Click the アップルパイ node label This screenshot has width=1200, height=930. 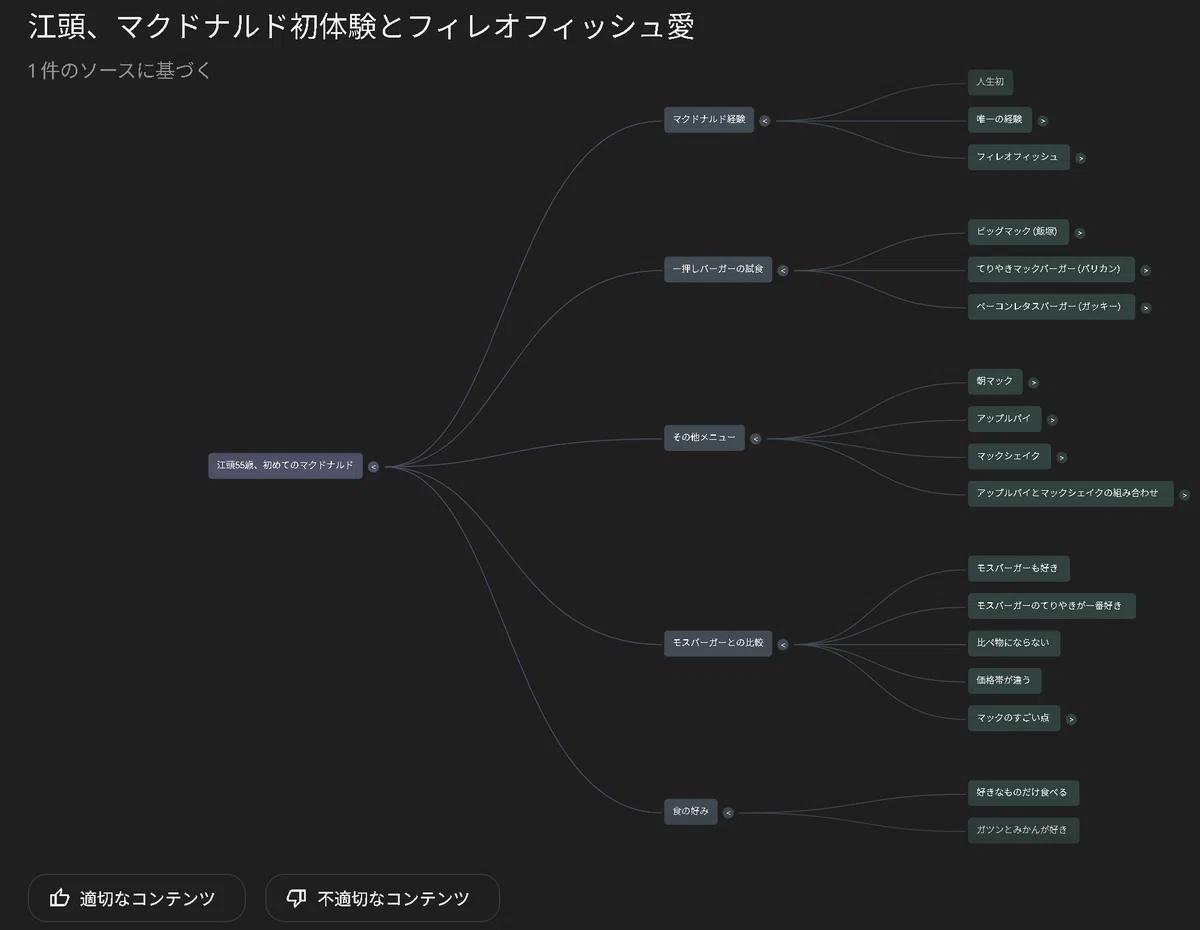point(1005,419)
